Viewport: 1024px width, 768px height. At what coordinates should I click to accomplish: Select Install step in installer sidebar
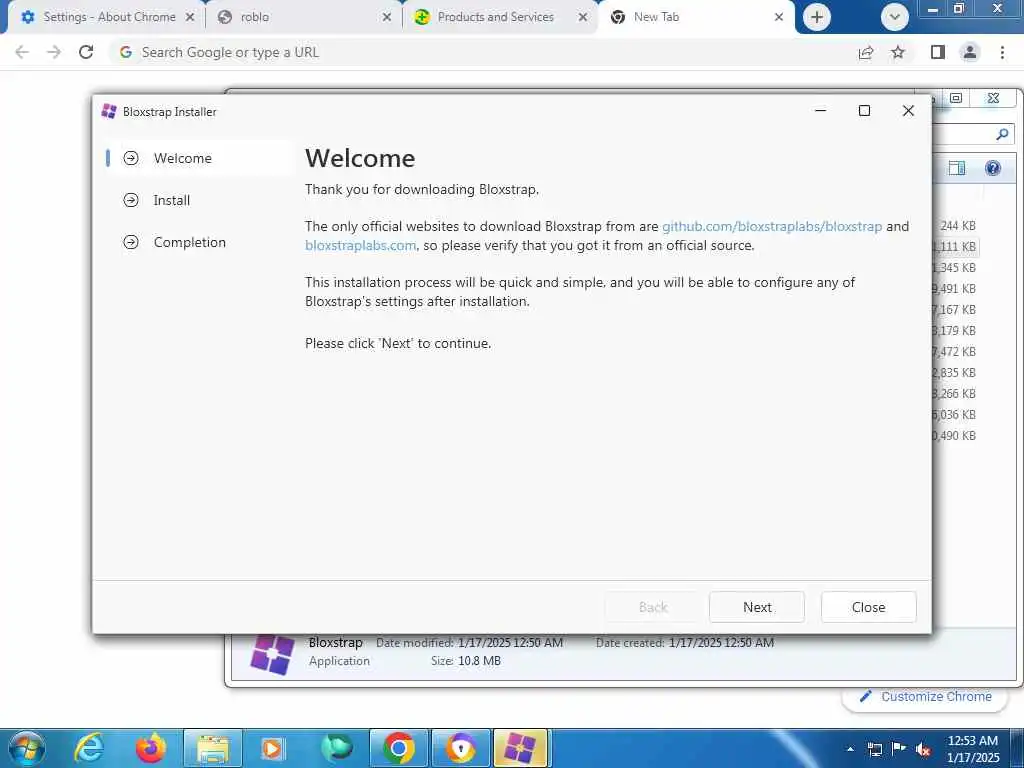[197, 200]
